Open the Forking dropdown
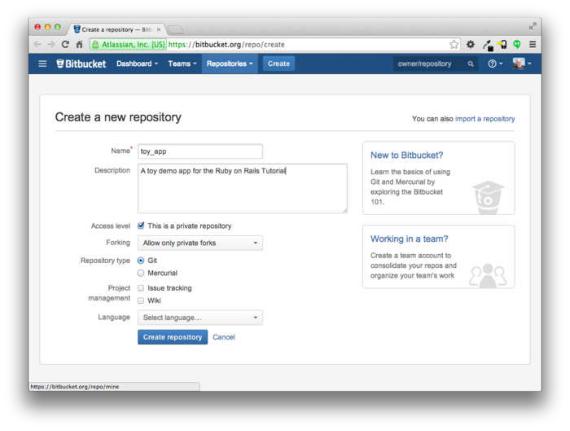The width and height of the screenshot is (570, 431). (x=200, y=243)
